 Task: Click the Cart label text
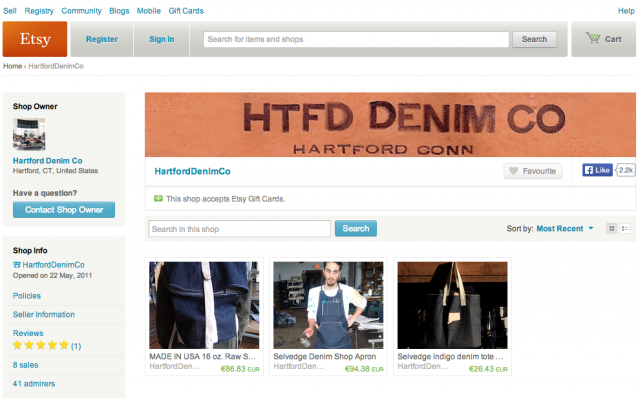tap(613, 39)
